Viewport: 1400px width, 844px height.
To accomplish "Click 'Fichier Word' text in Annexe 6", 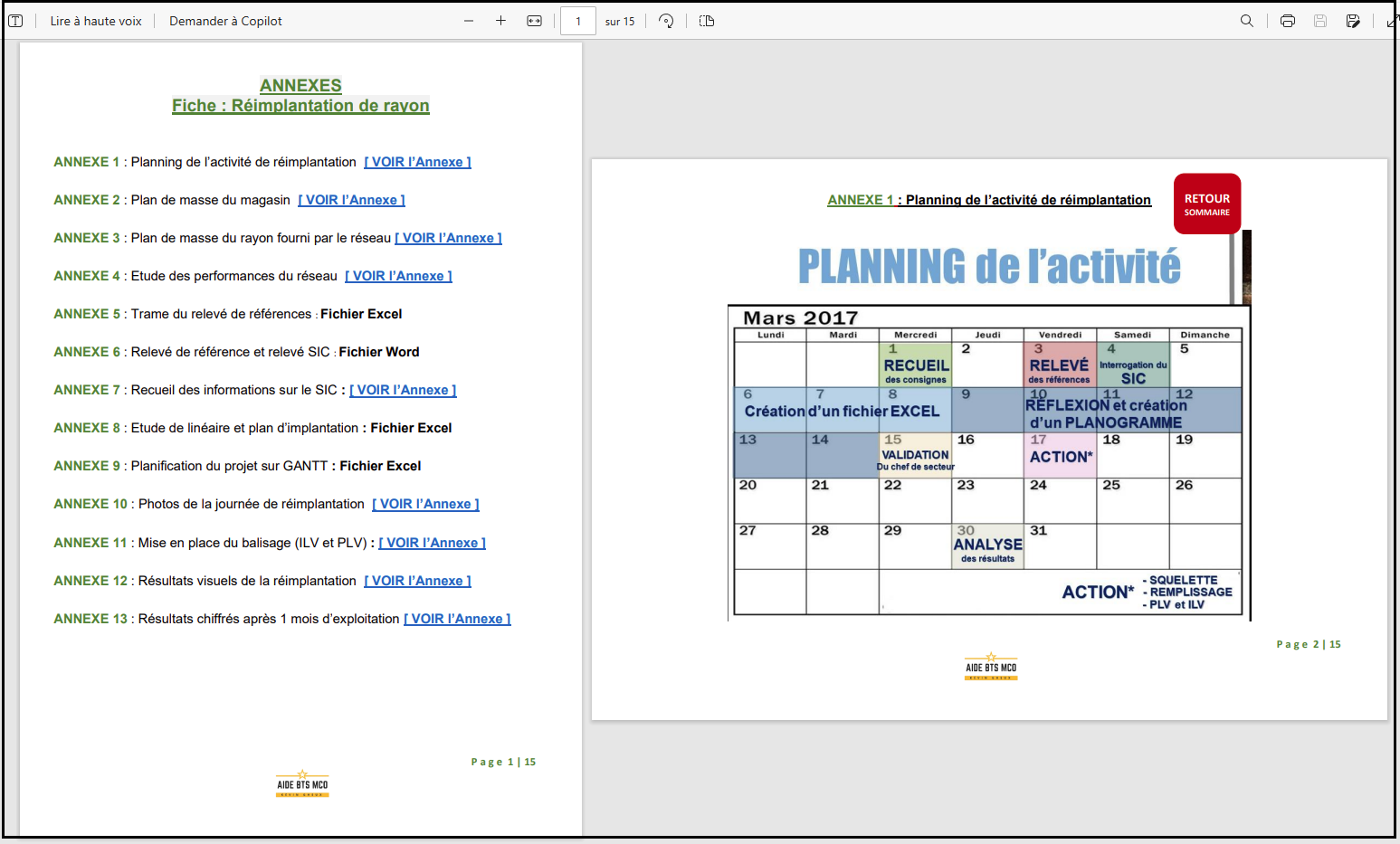I will pyautogui.click(x=379, y=352).
